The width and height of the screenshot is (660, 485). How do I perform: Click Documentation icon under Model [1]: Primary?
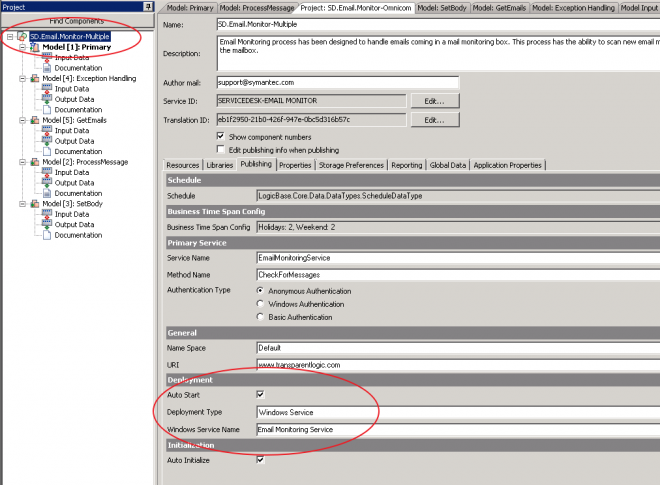click(47, 68)
